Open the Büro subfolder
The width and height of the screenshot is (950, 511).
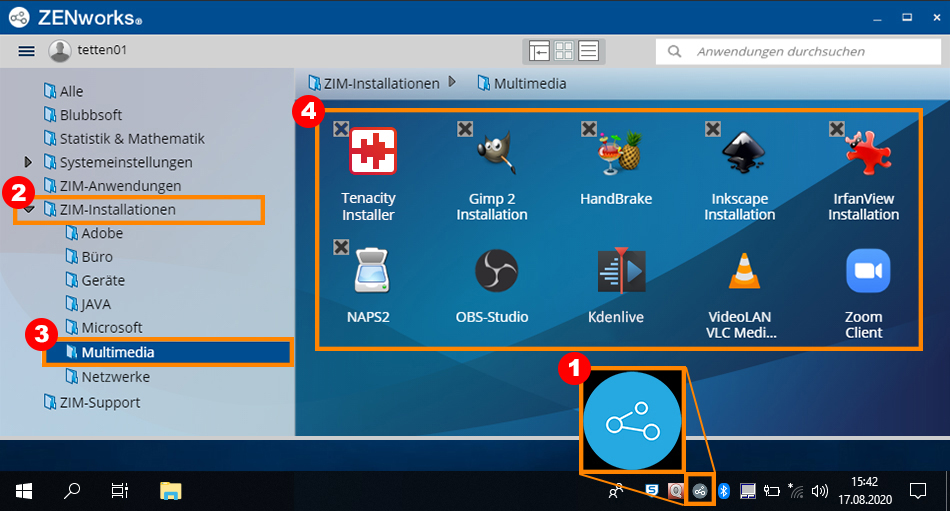pos(89,257)
